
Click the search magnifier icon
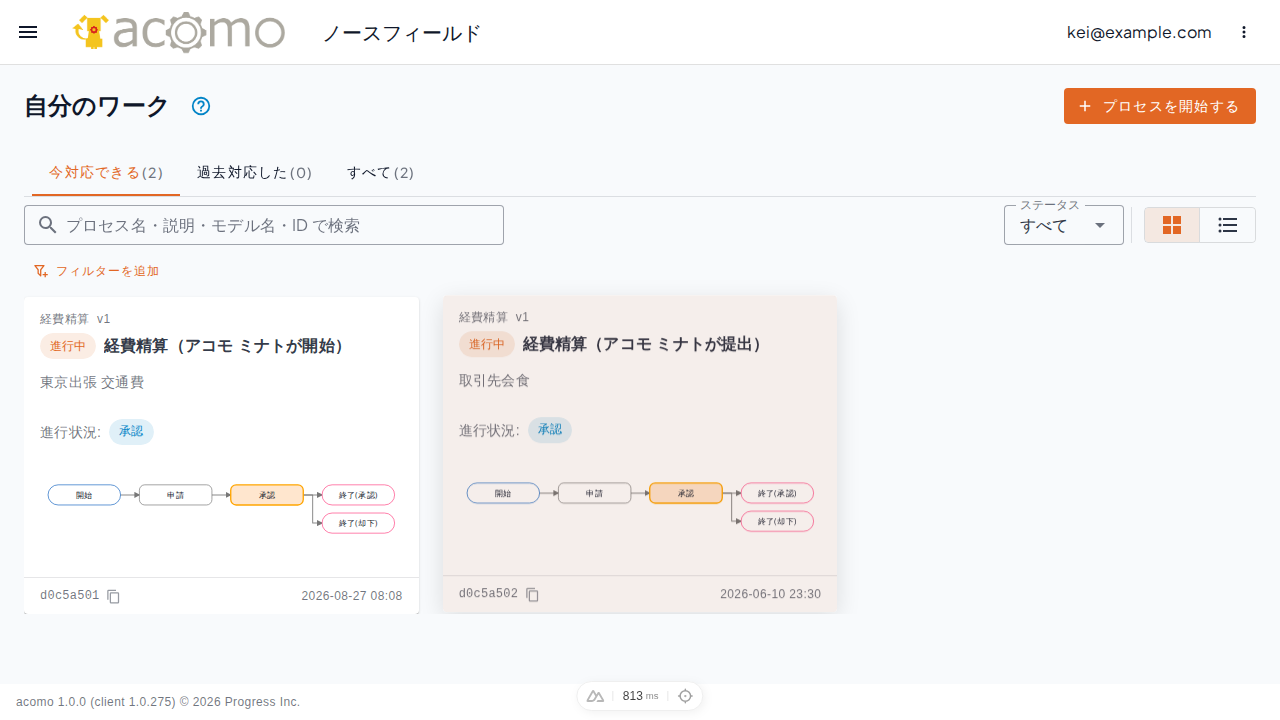click(47, 225)
